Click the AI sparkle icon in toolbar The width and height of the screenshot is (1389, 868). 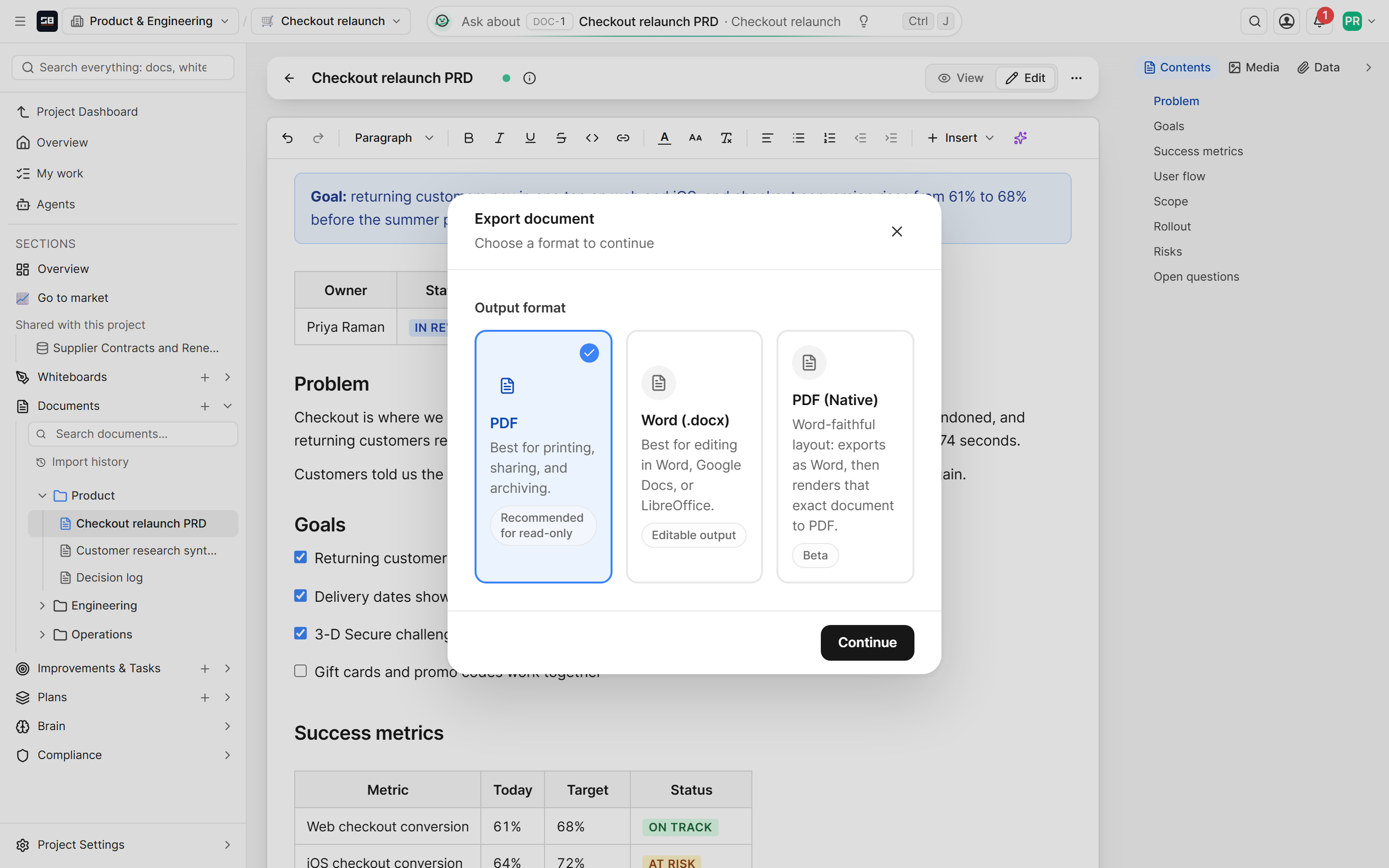(1020, 138)
